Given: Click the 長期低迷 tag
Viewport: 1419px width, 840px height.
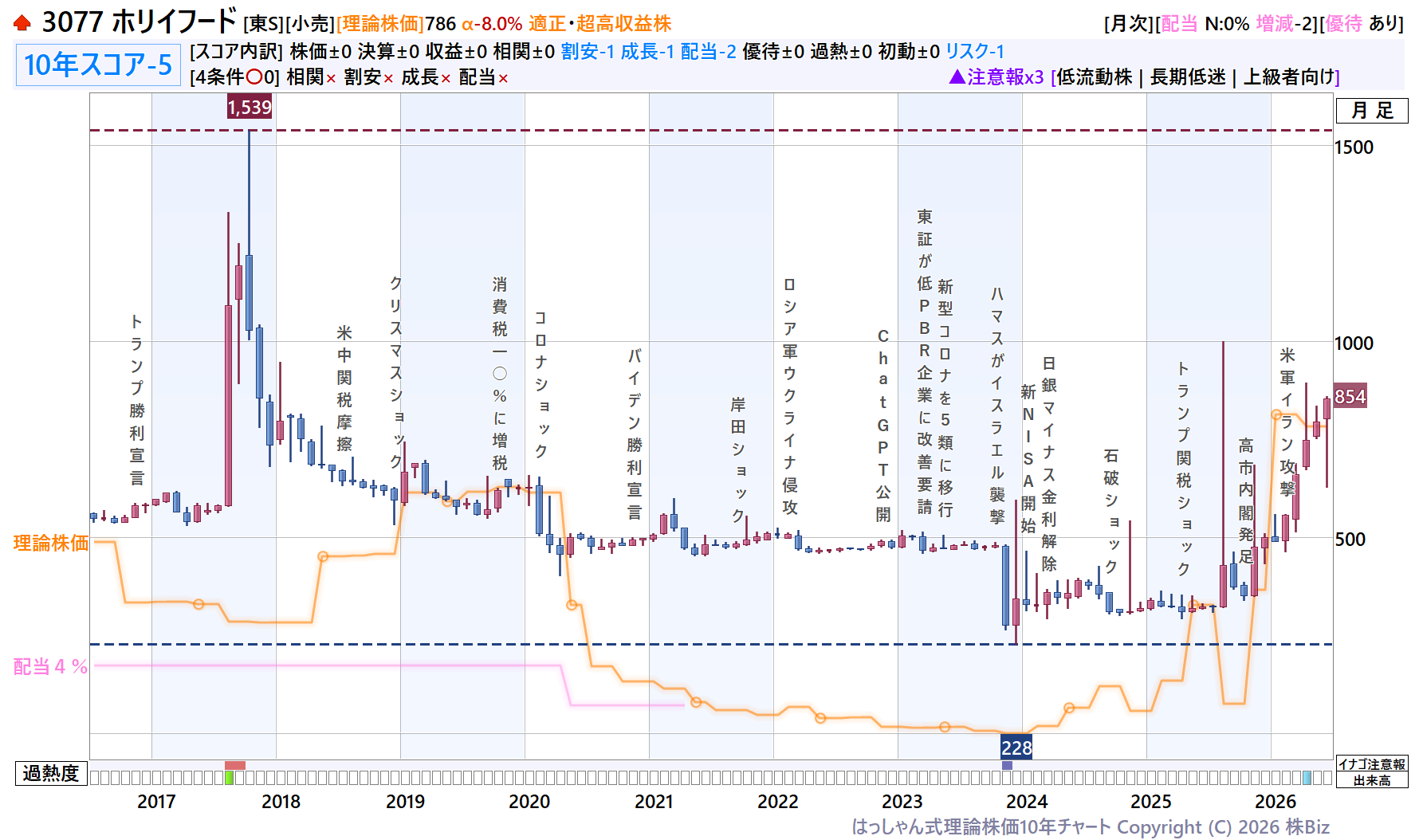Looking at the screenshot, I should 1188,77.
